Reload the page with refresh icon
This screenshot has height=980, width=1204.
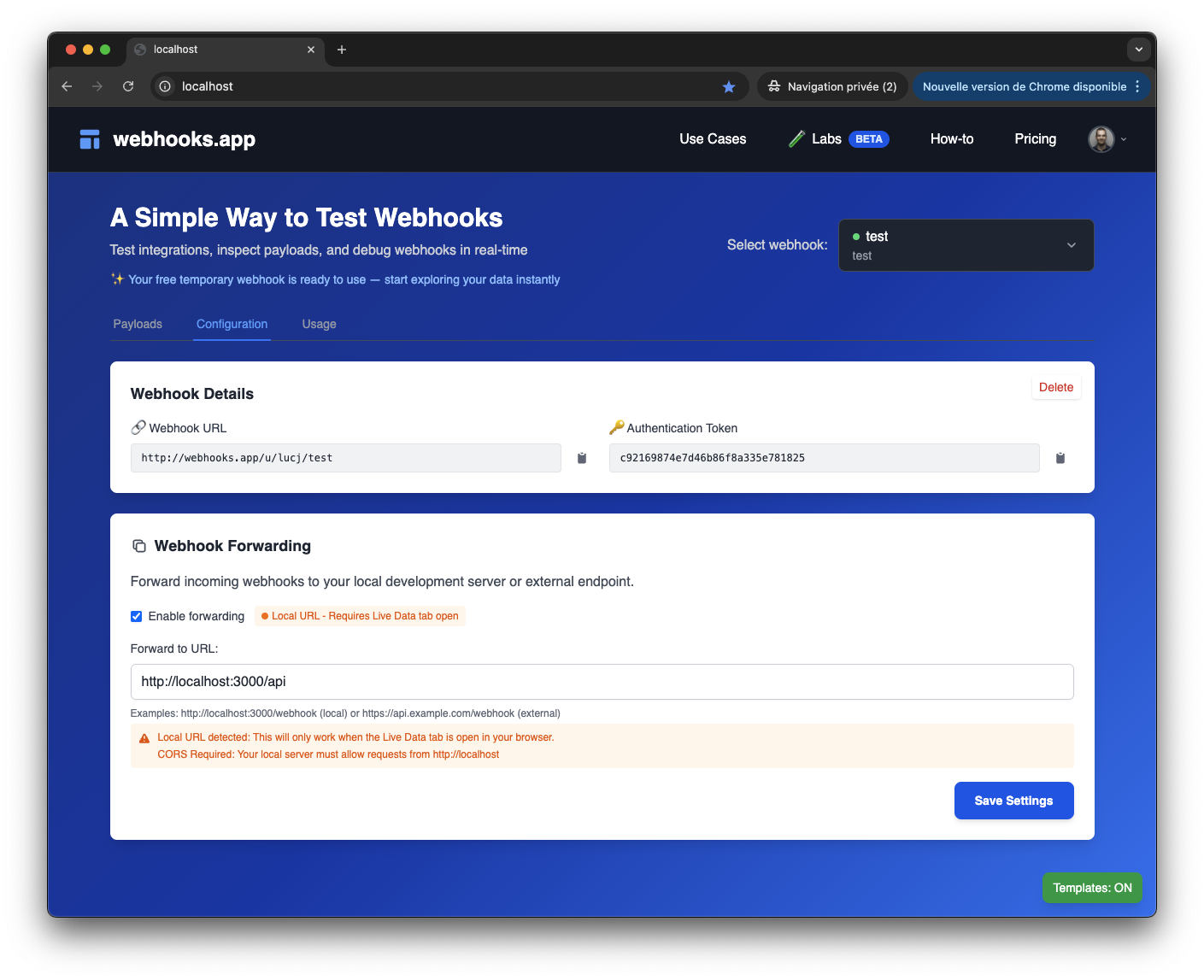coord(128,86)
